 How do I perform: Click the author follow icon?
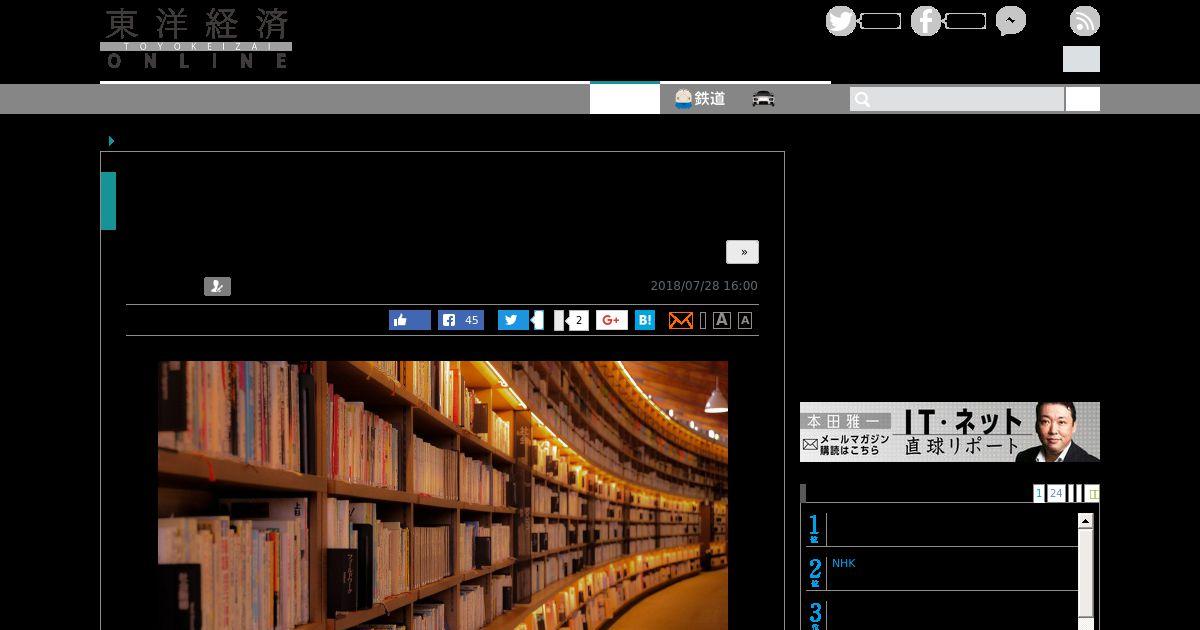pos(217,287)
